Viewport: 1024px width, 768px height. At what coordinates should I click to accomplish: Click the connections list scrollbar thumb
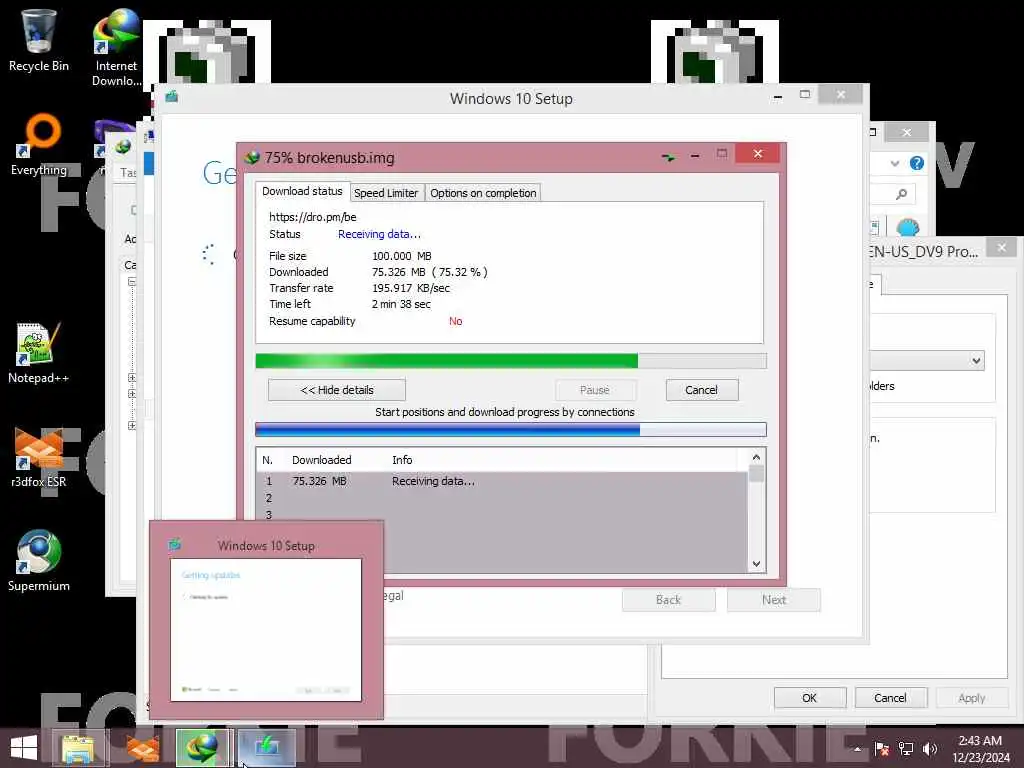point(756,473)
